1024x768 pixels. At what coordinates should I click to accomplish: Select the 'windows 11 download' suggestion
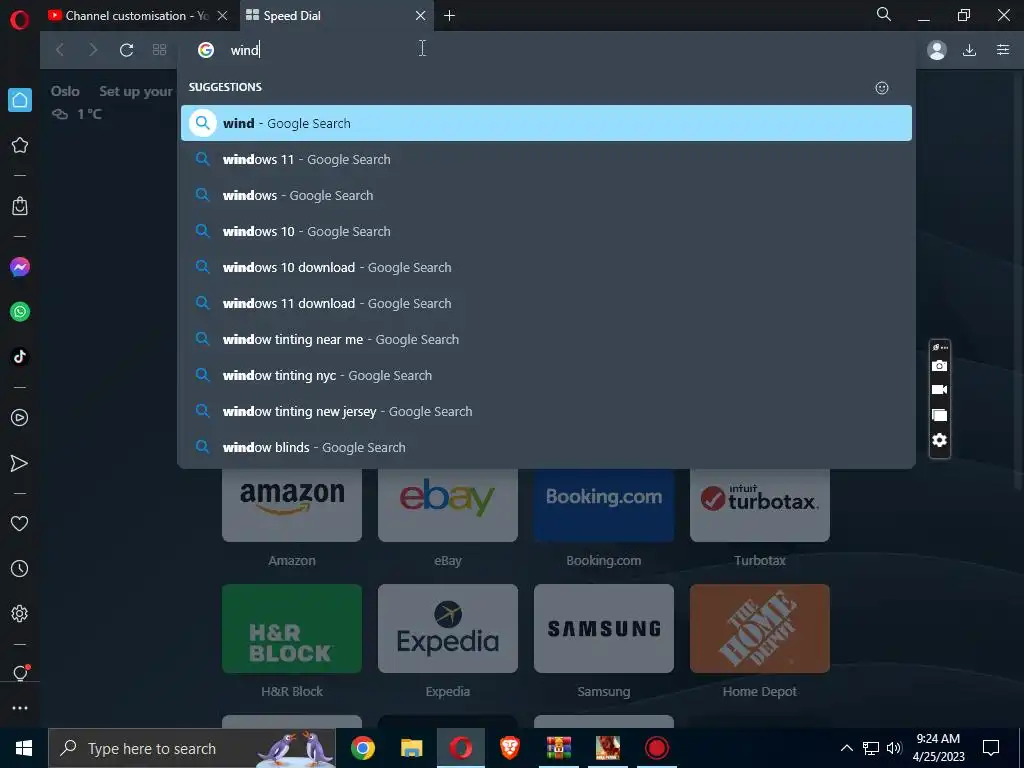(x=546, y=303)
